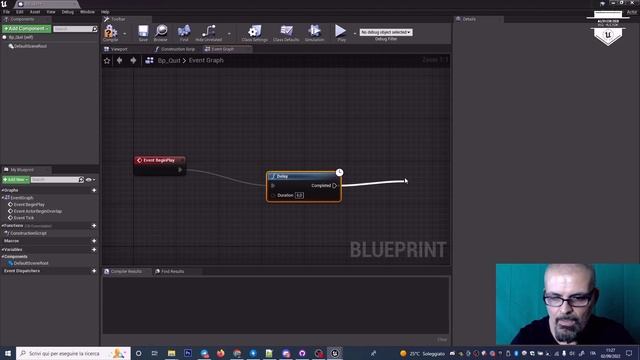
Task: Collapse the Graphs section
Action: click(x=2, y=190)
